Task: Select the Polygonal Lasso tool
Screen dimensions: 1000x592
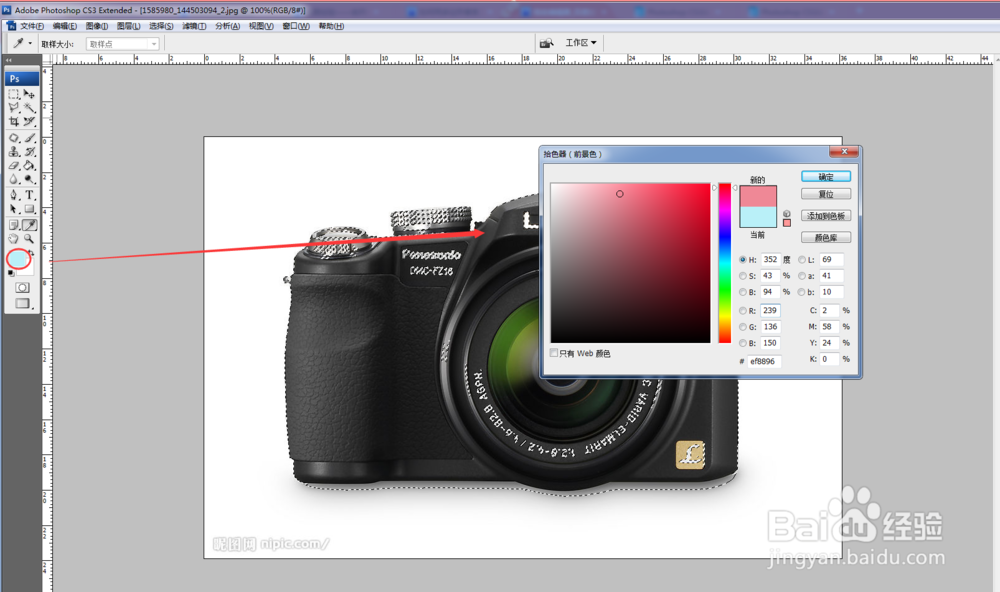Action: click(14, 108)
